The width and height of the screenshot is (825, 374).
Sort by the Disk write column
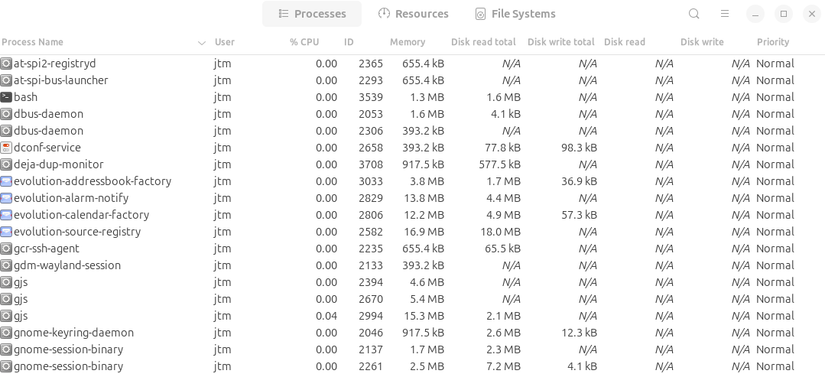pos(702,42)
